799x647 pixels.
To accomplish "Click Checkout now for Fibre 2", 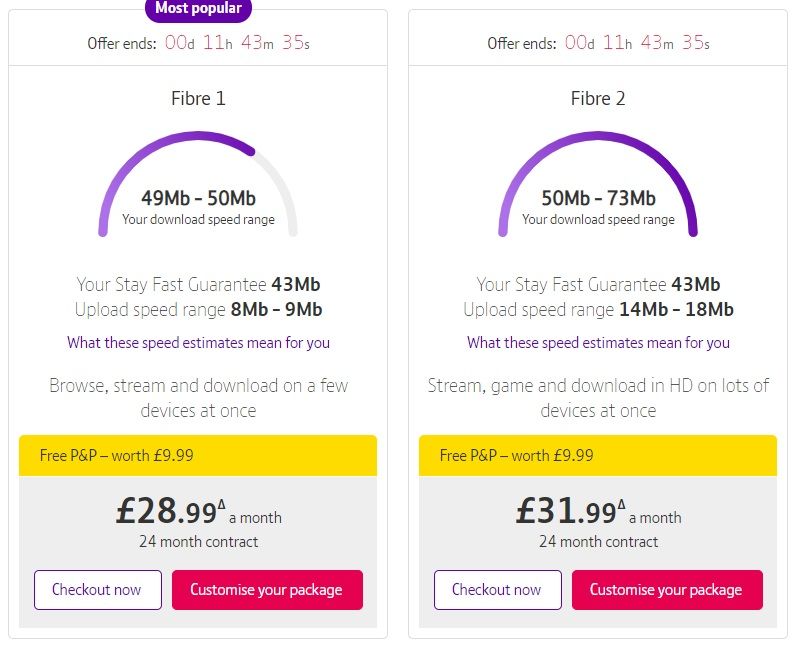I will pos(497,590).
